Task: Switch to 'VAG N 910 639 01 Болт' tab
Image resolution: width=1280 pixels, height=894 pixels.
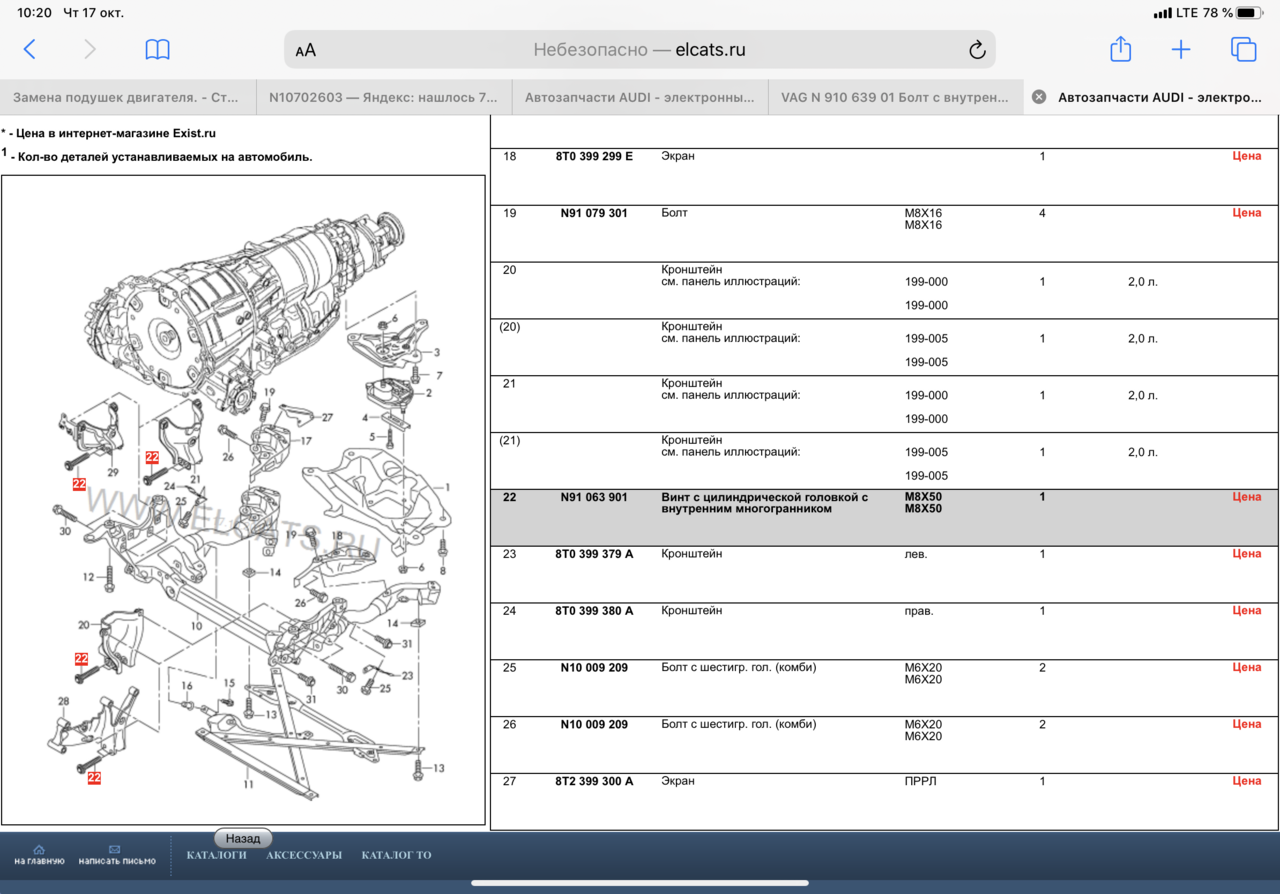Action: point(896,98)
